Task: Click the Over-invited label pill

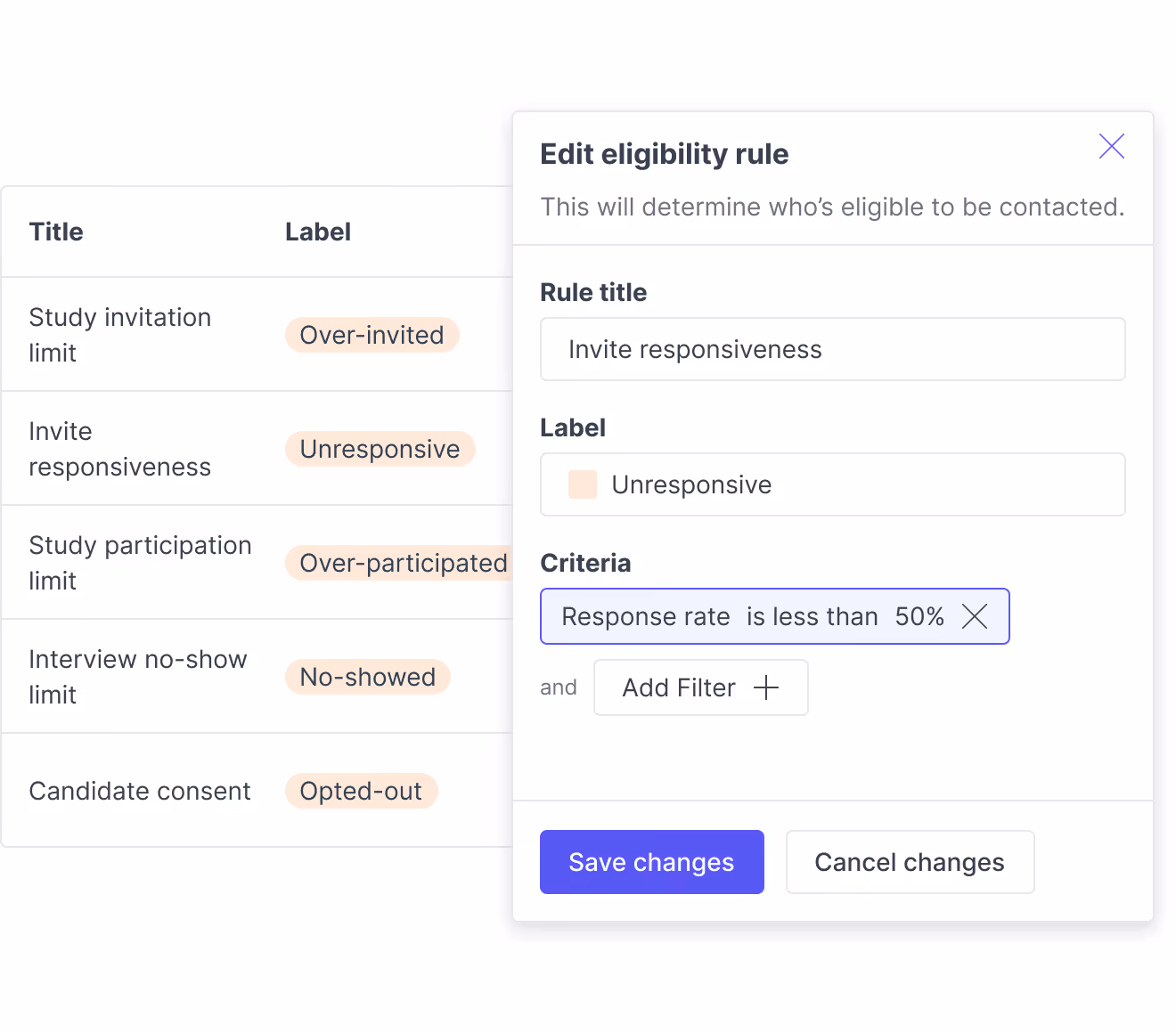Action: pyautogui.click(x=372, y=335)
